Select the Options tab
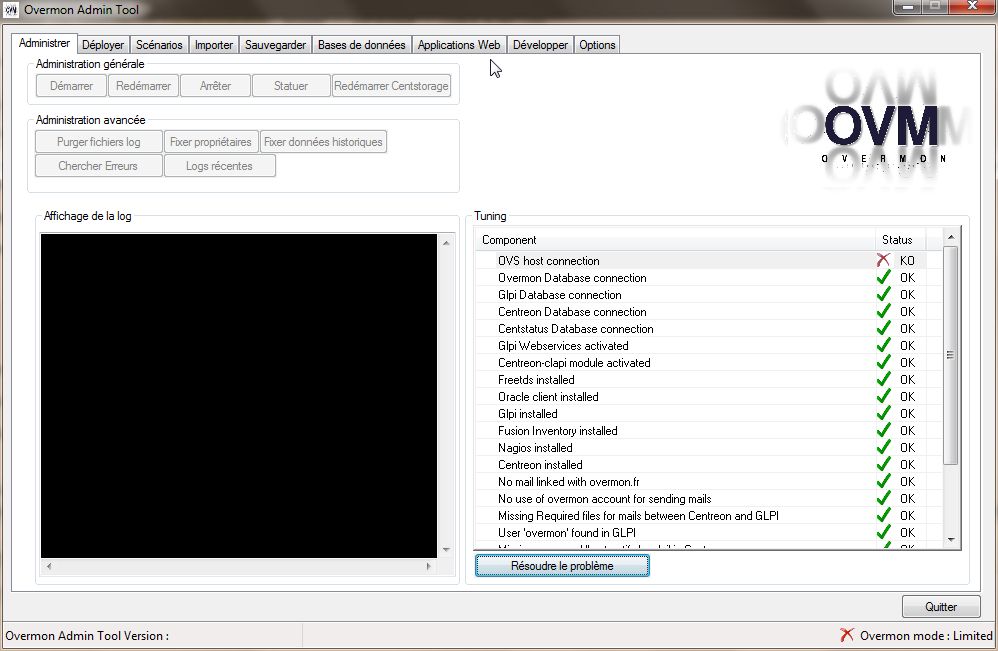 [x=596, y=45]
